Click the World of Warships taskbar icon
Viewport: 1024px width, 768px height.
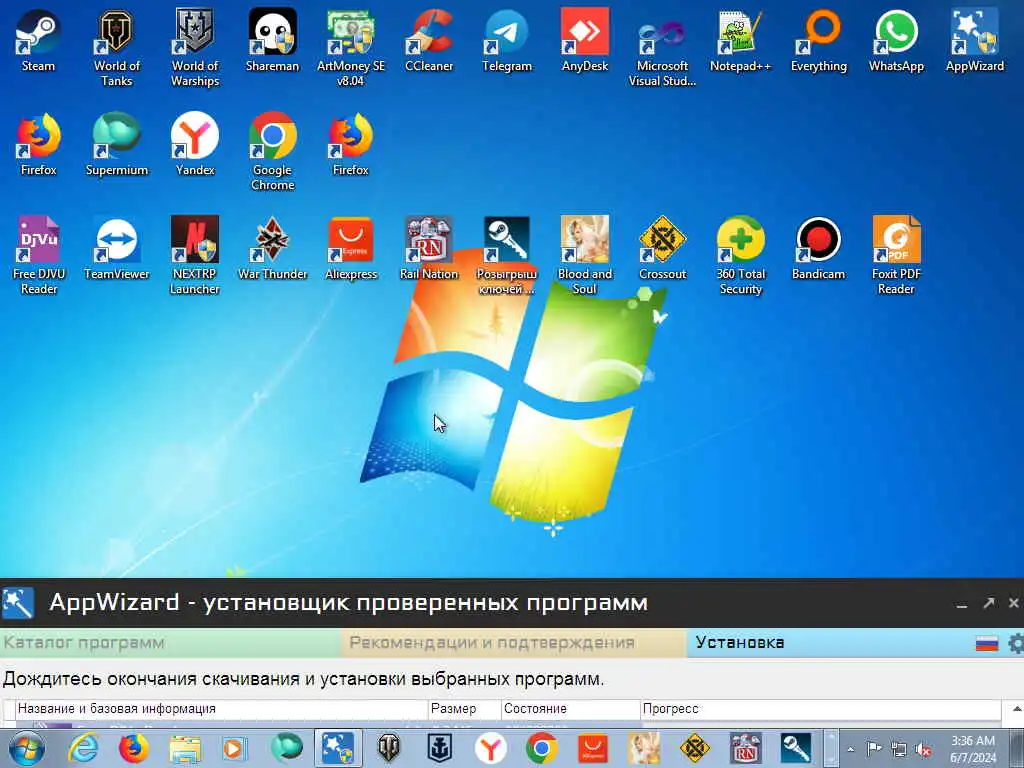point(440,748)
